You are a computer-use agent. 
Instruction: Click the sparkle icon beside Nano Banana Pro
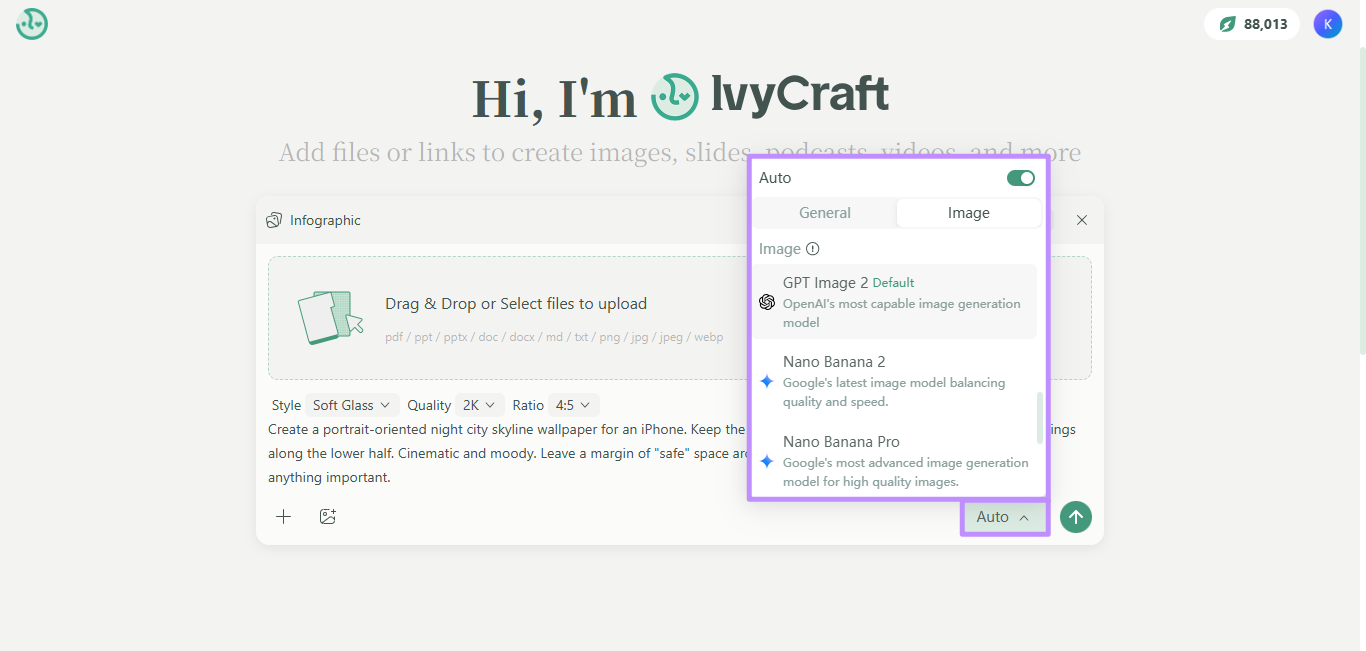point(767,462)
